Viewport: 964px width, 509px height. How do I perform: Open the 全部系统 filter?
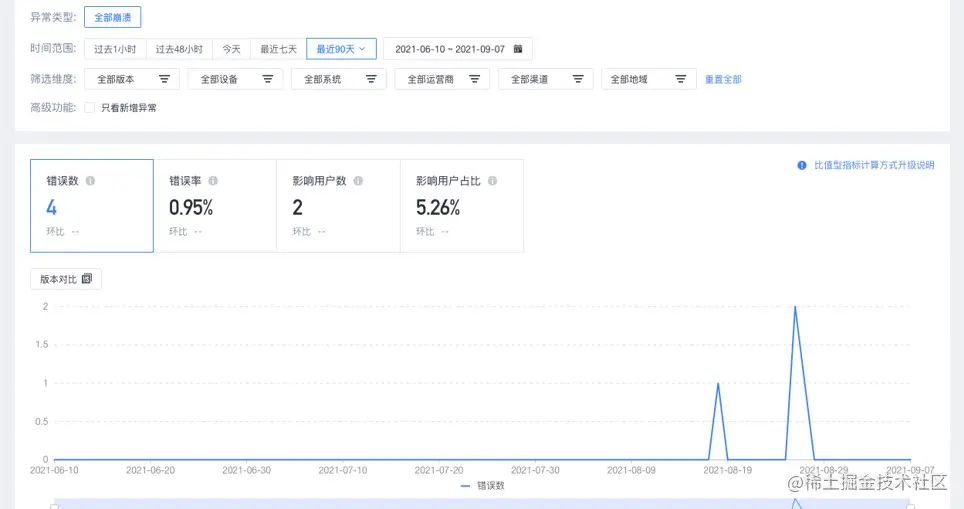pyautogui.click(x=339, y=79)
